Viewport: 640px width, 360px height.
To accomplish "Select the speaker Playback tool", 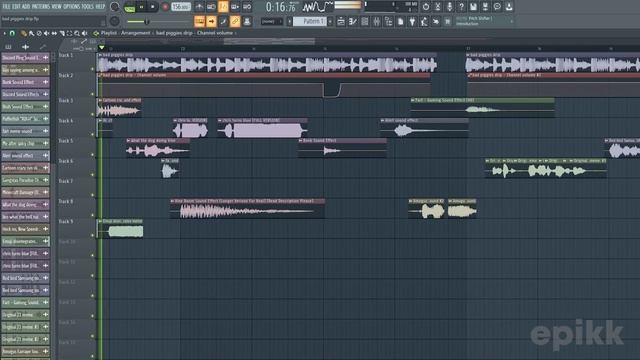I will pyautogui.click(x=85, y=33).
